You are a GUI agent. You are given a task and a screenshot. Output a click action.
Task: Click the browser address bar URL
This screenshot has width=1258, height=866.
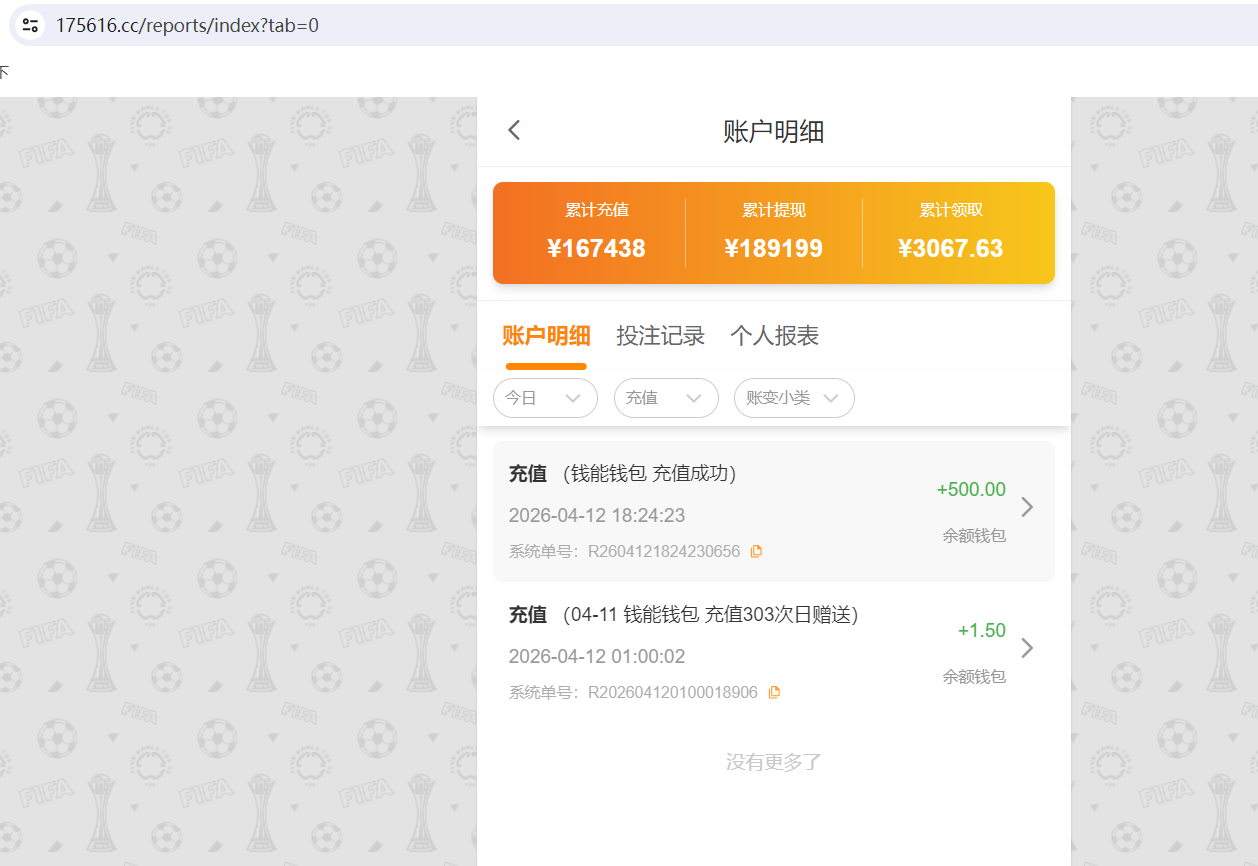point(190,25)
